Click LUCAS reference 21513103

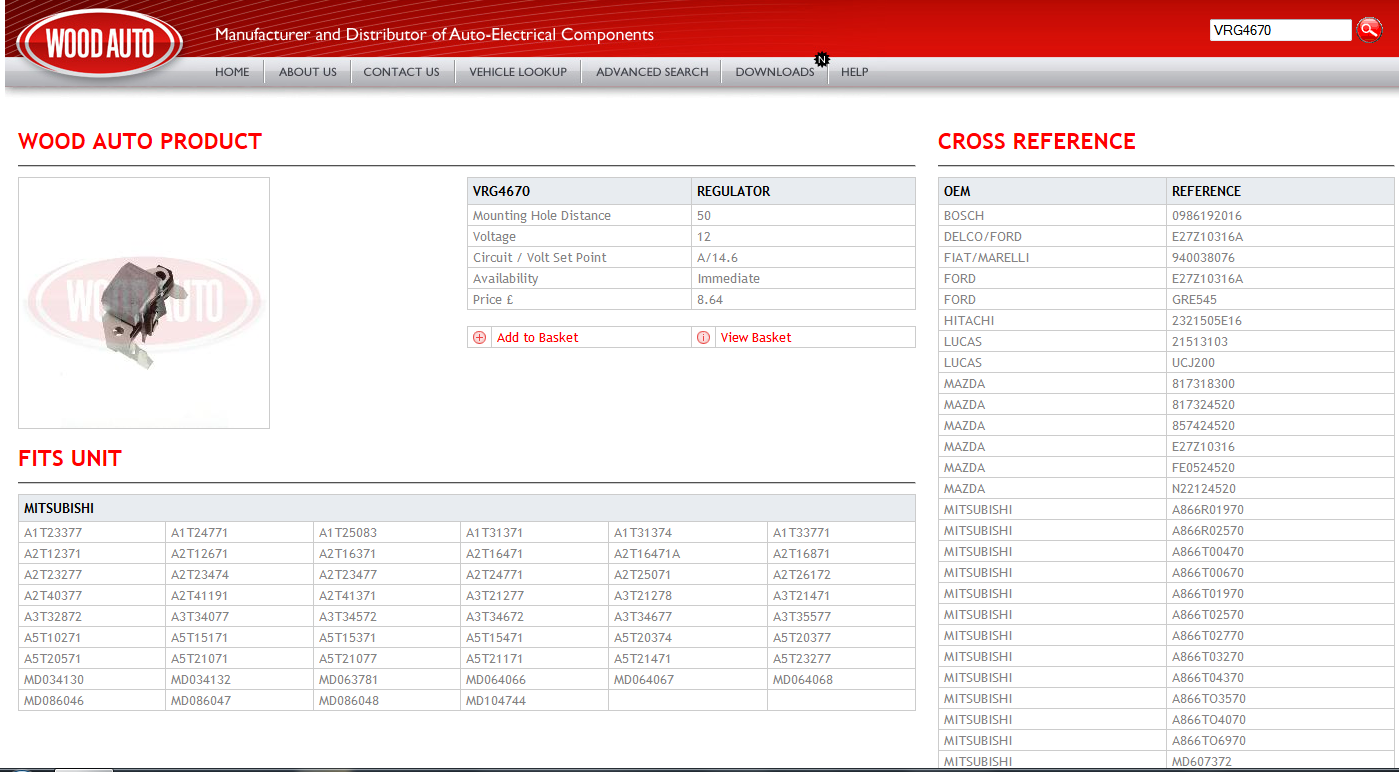1200,342
